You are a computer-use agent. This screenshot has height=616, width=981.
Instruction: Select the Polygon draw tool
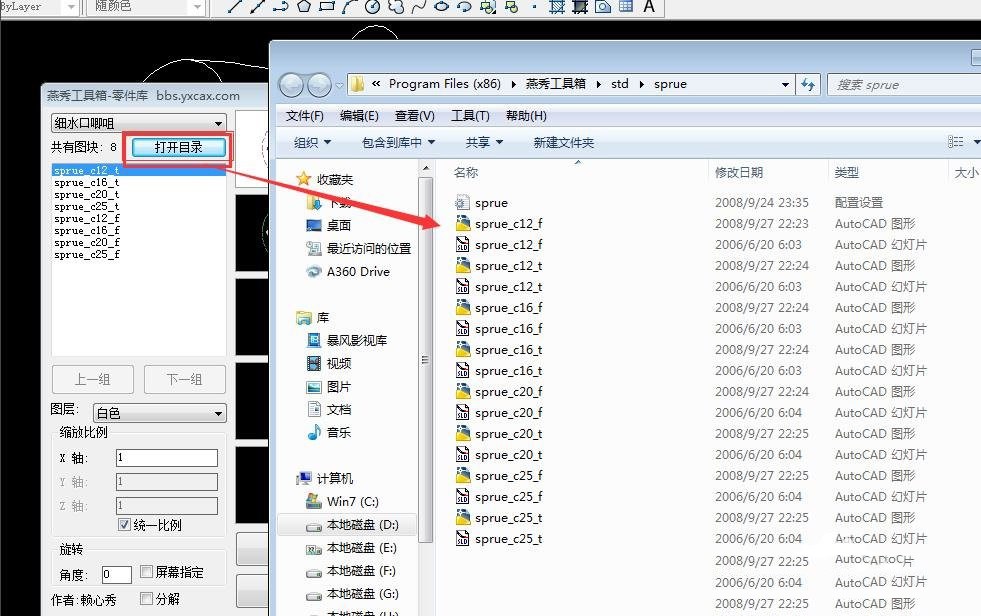303,7
